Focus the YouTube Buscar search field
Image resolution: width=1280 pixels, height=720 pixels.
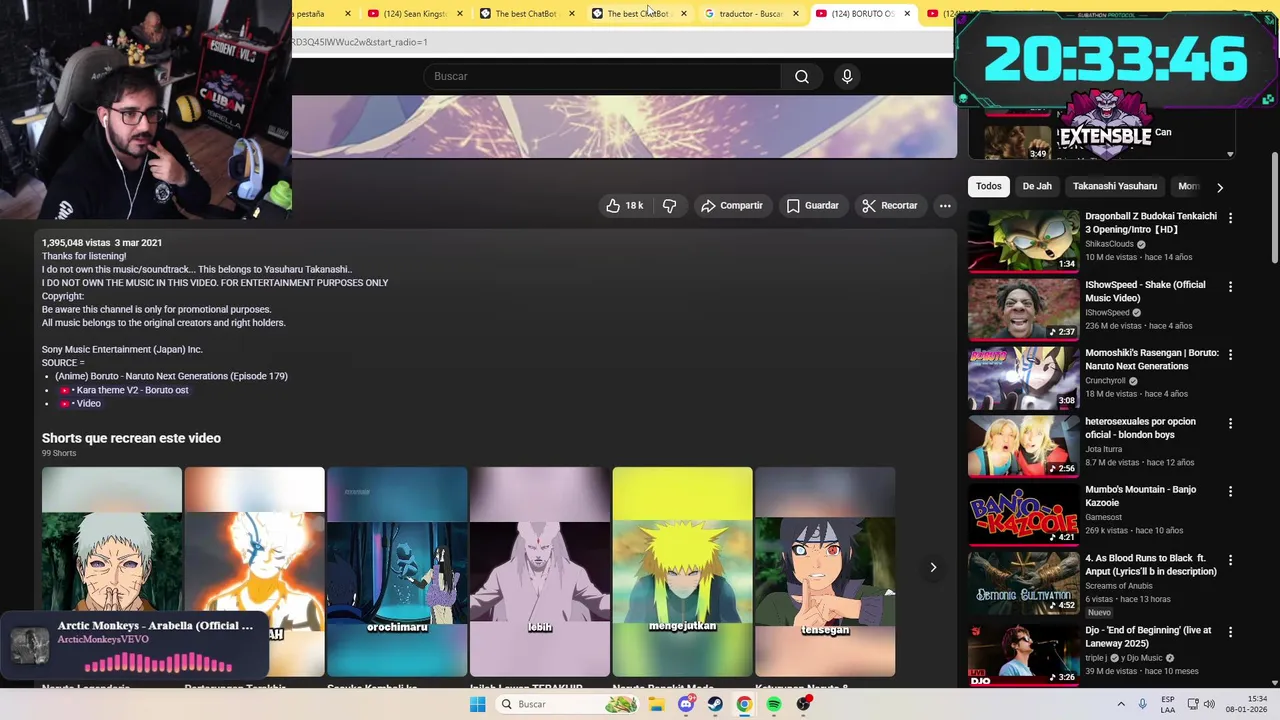(x=603, y=77)
